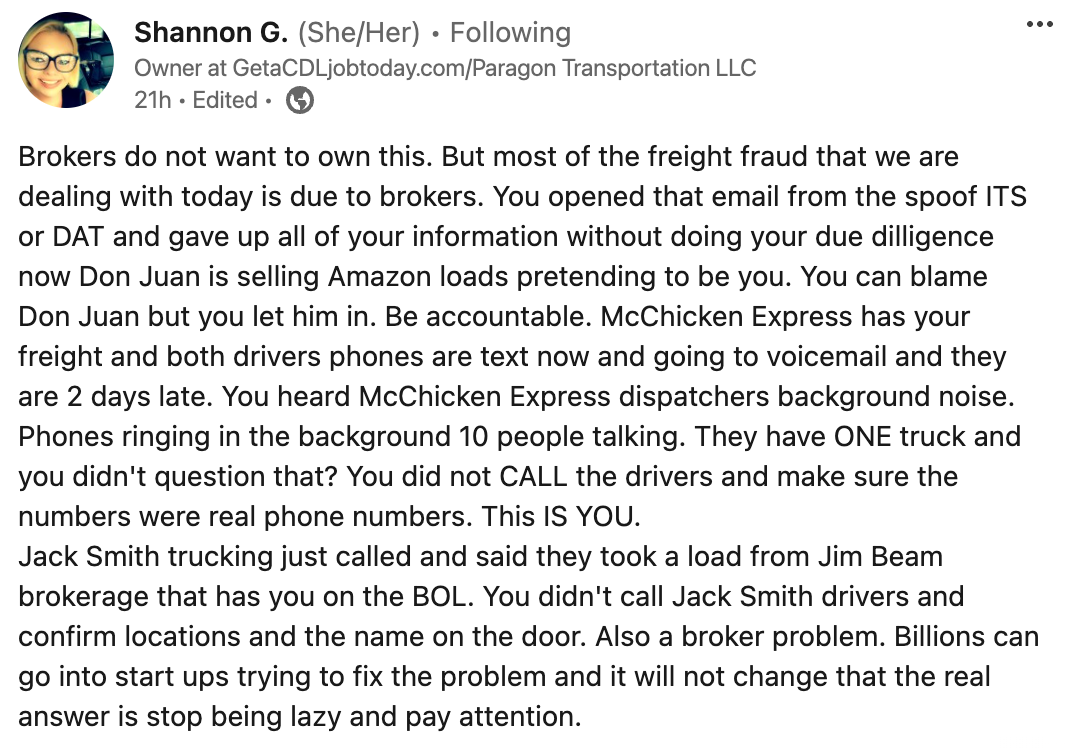Open Shannon G.'s profile photo

(67, 61)
